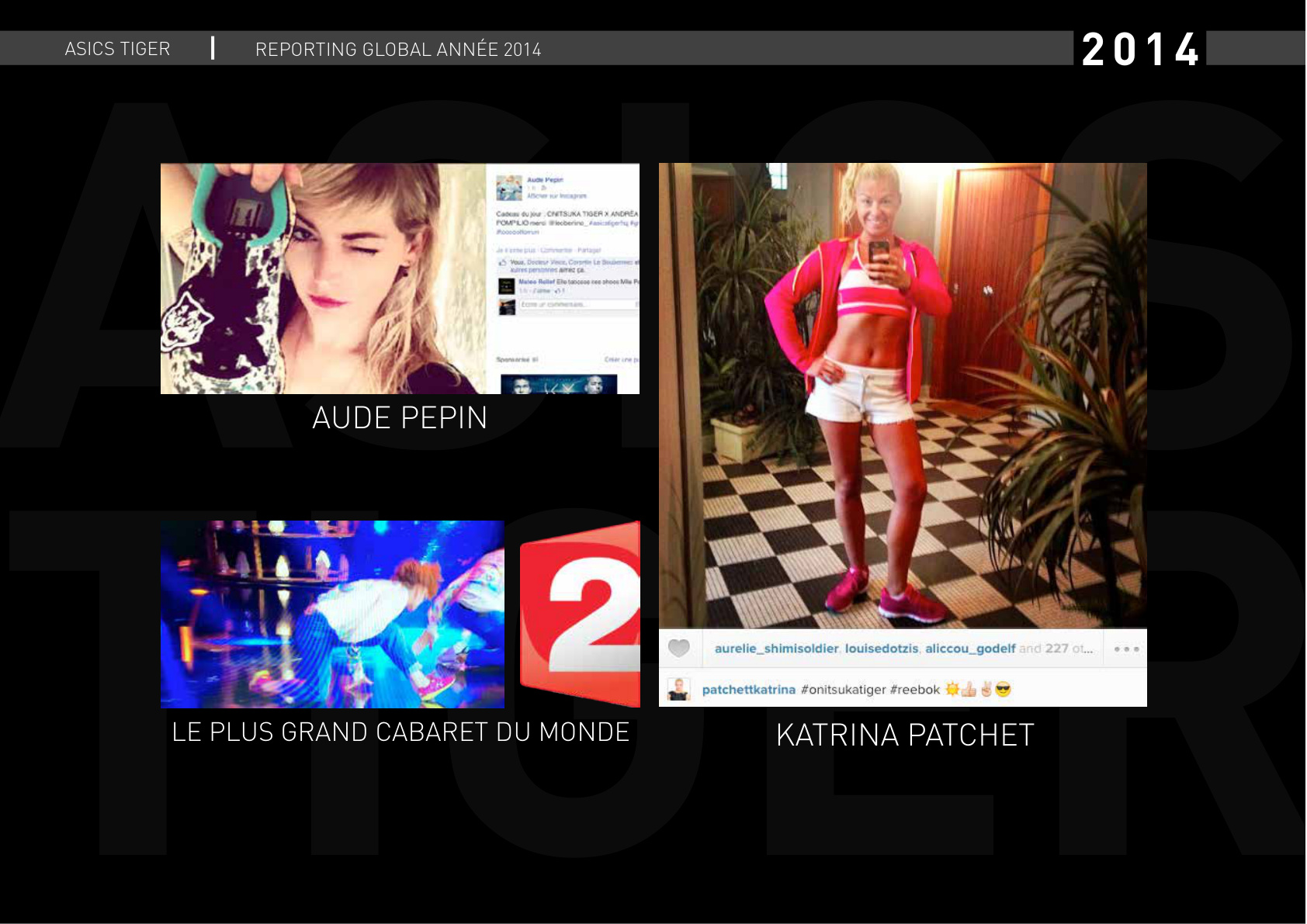Click the heart like icon on Instagram post
The height and width of the screenshot is (924, 1307).
[679, 648]
